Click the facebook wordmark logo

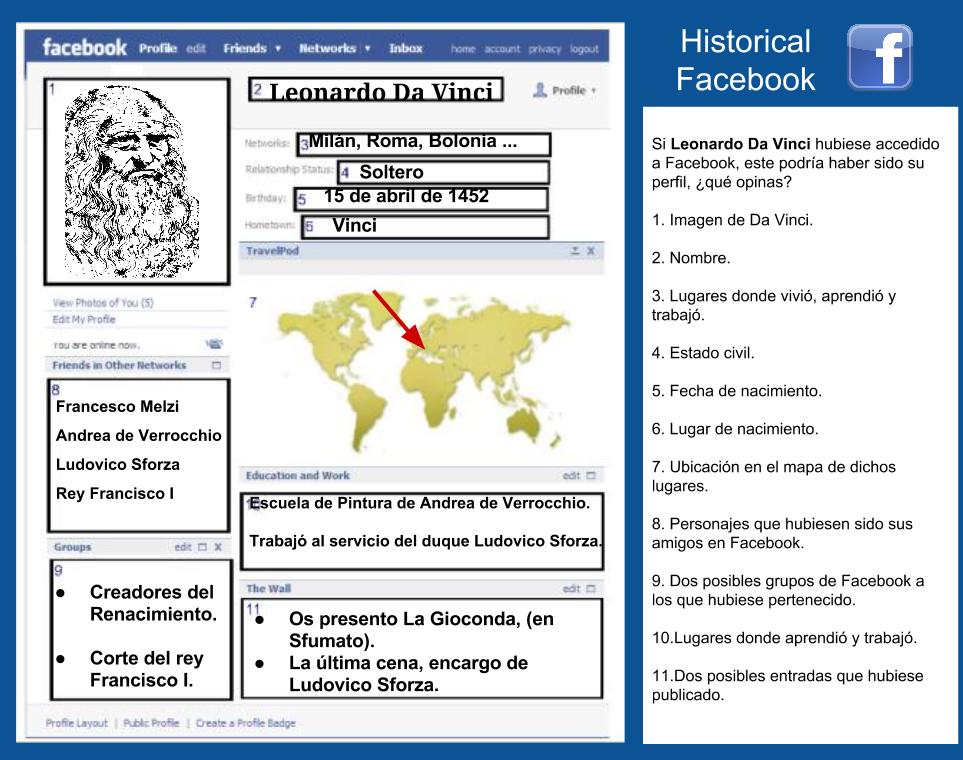pos(84,46)
